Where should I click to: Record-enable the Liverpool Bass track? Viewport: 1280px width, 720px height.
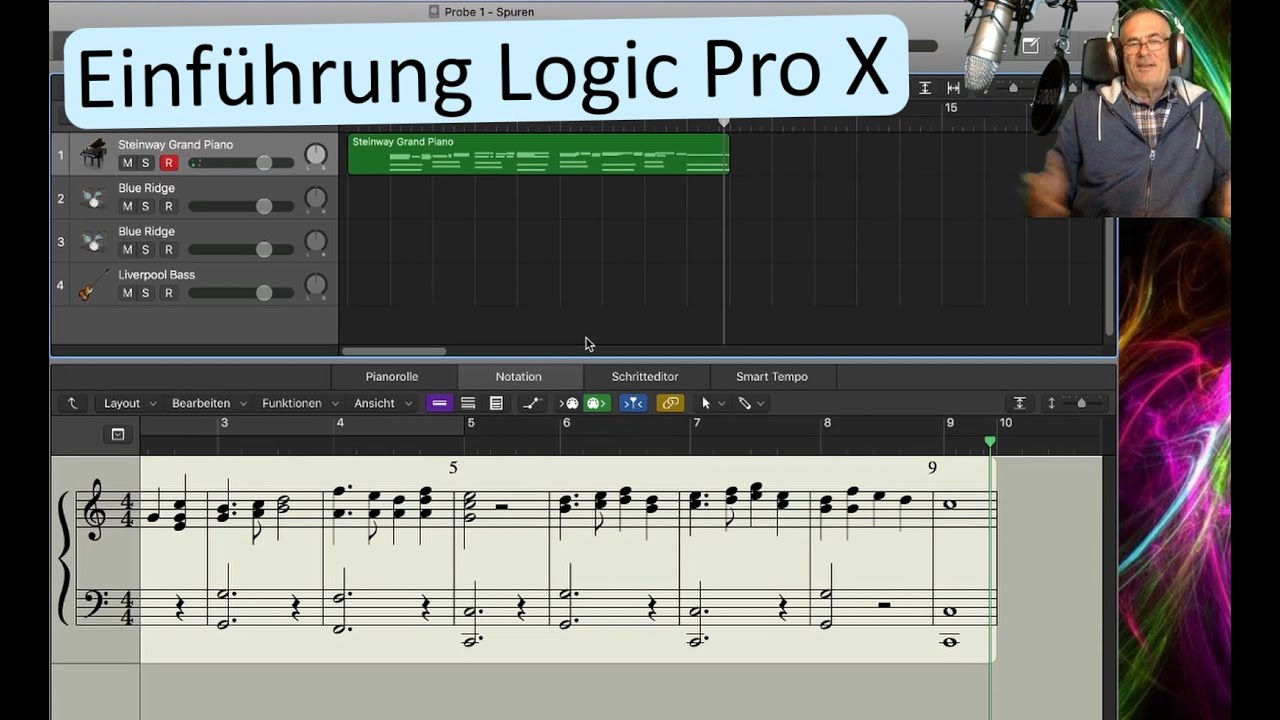[x=169, y=293]
